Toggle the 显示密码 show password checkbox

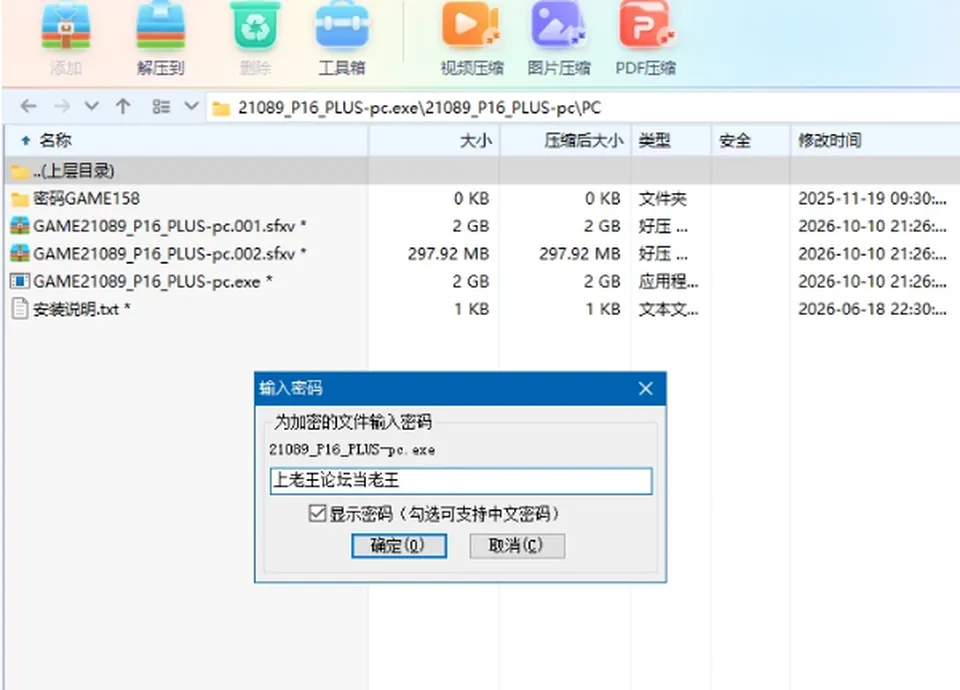[x=317, y=513]
